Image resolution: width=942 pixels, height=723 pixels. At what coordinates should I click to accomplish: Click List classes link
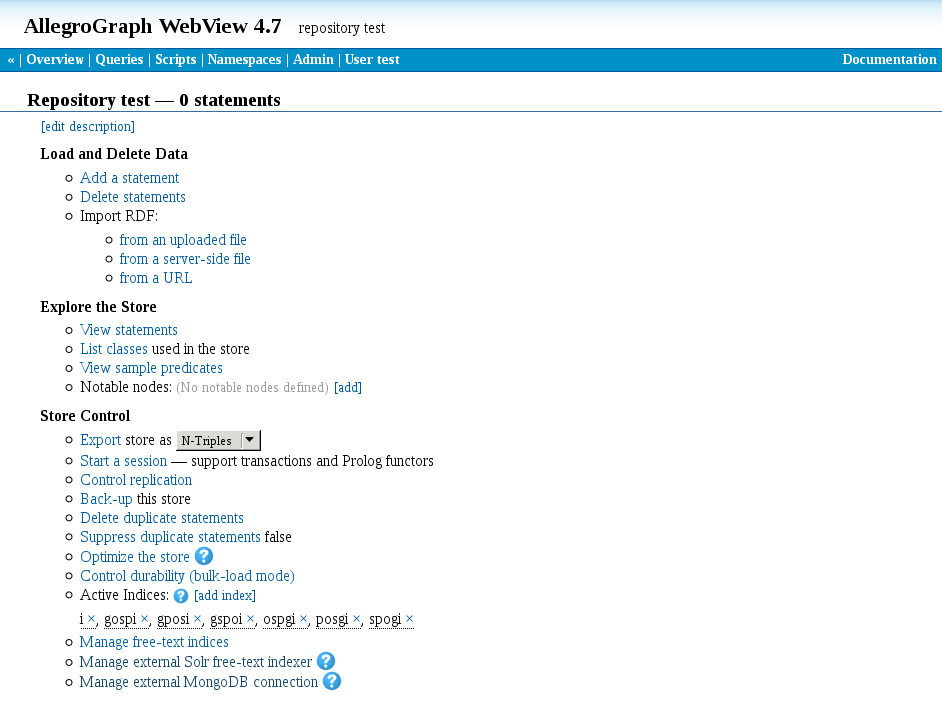(114, 349)
